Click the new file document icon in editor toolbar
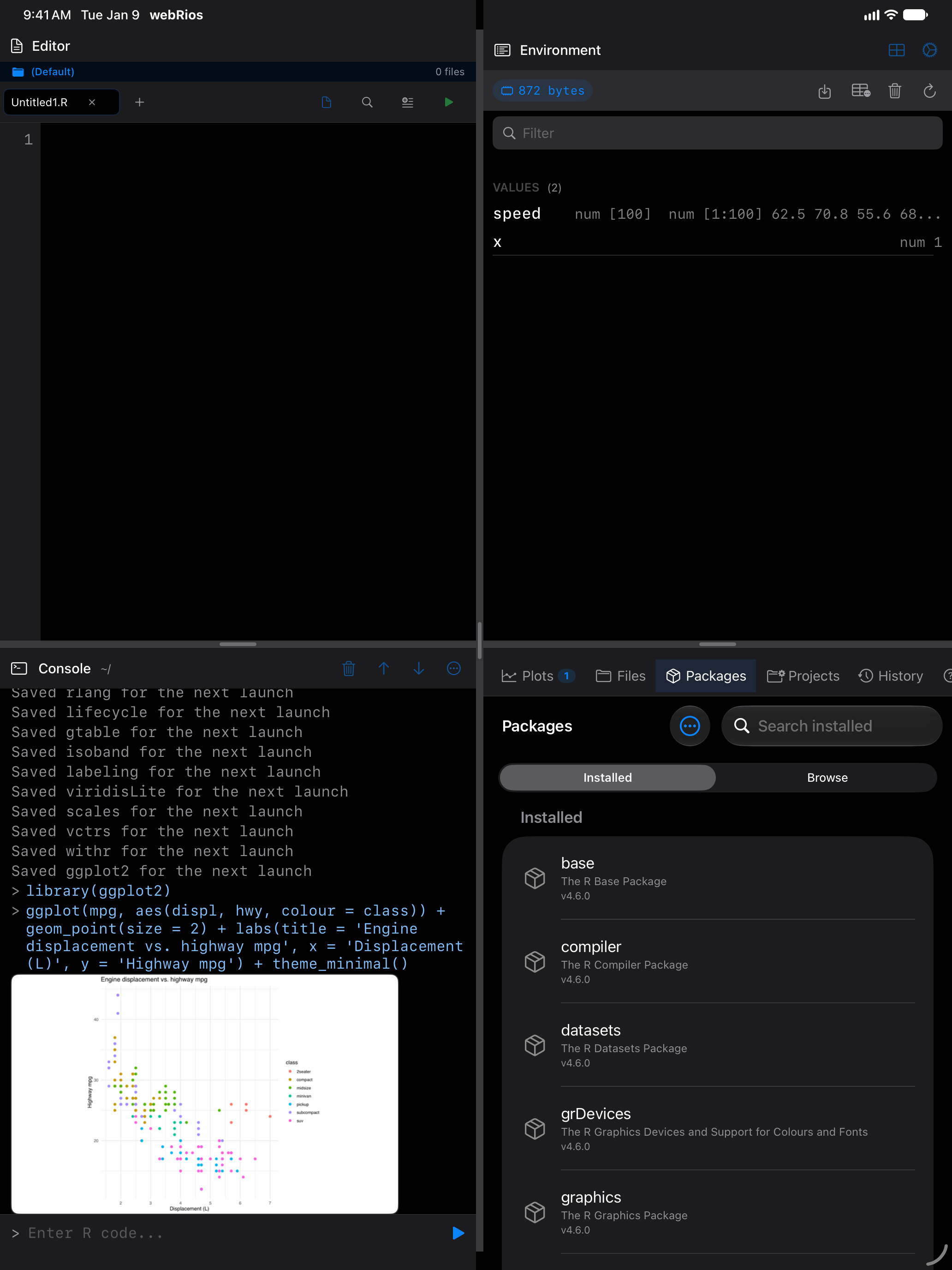Screen dimensions: 952x1270 (327, 102)
